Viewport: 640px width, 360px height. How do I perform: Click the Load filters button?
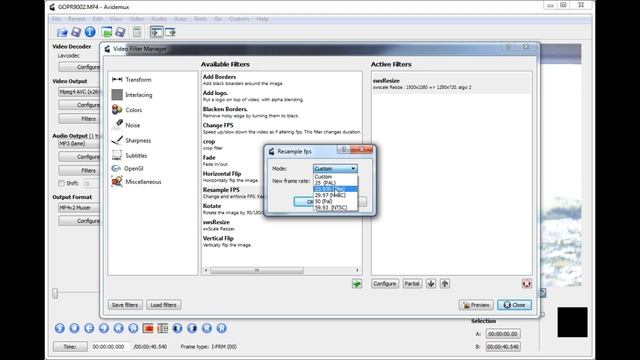[163, 305]
